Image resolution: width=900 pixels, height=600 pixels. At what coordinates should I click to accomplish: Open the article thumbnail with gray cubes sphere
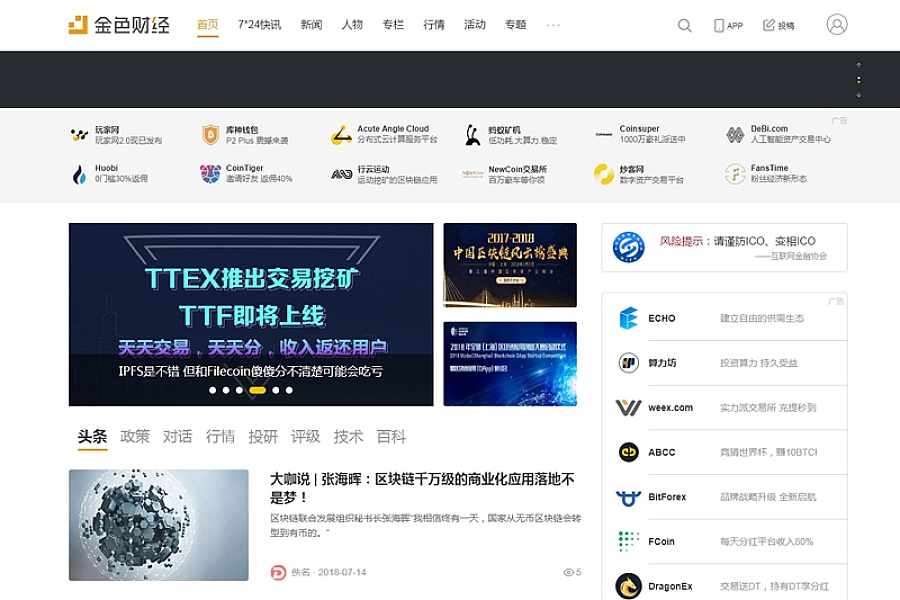[x=158, y=525]
